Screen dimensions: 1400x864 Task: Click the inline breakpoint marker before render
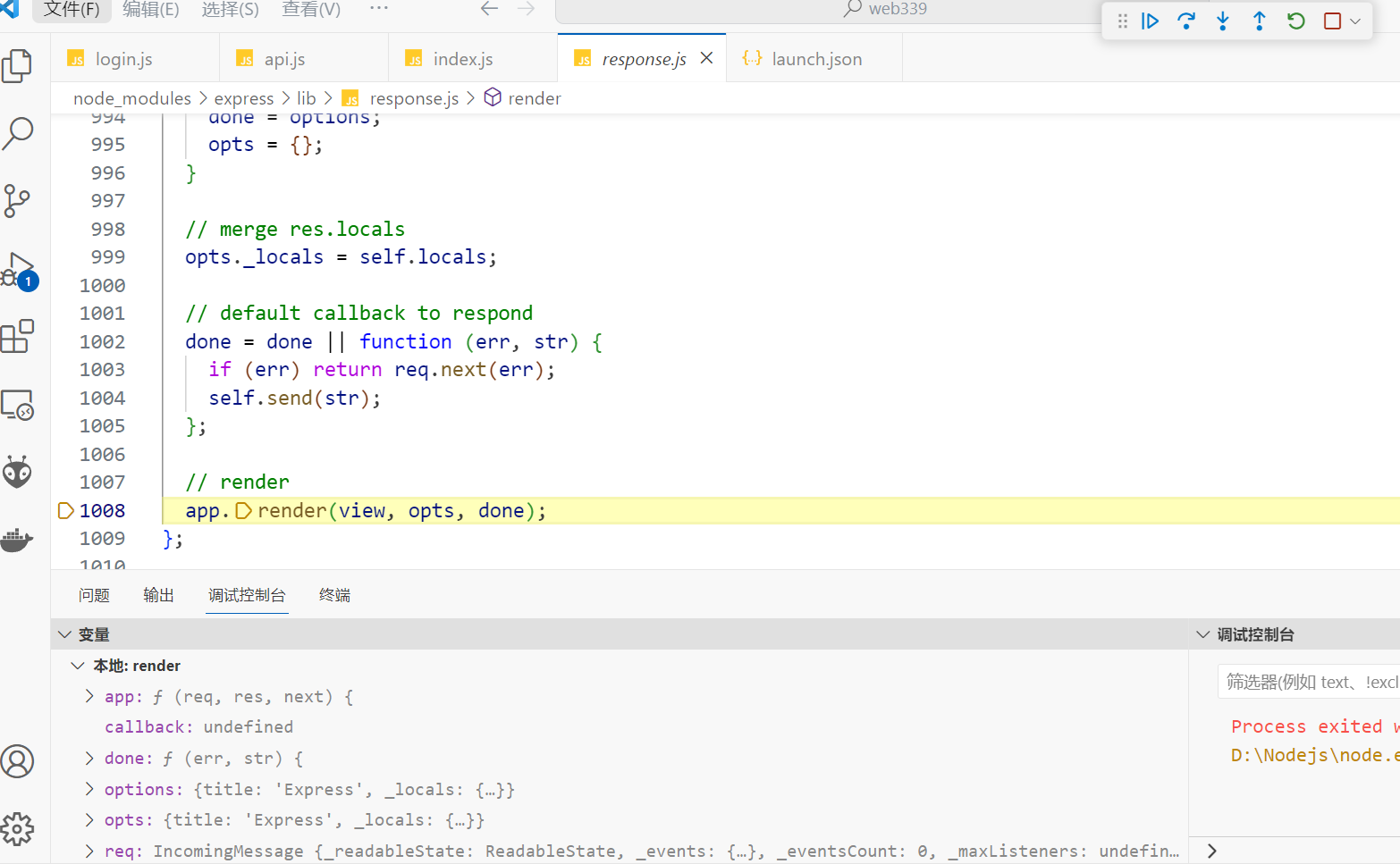tap(243, 510)
